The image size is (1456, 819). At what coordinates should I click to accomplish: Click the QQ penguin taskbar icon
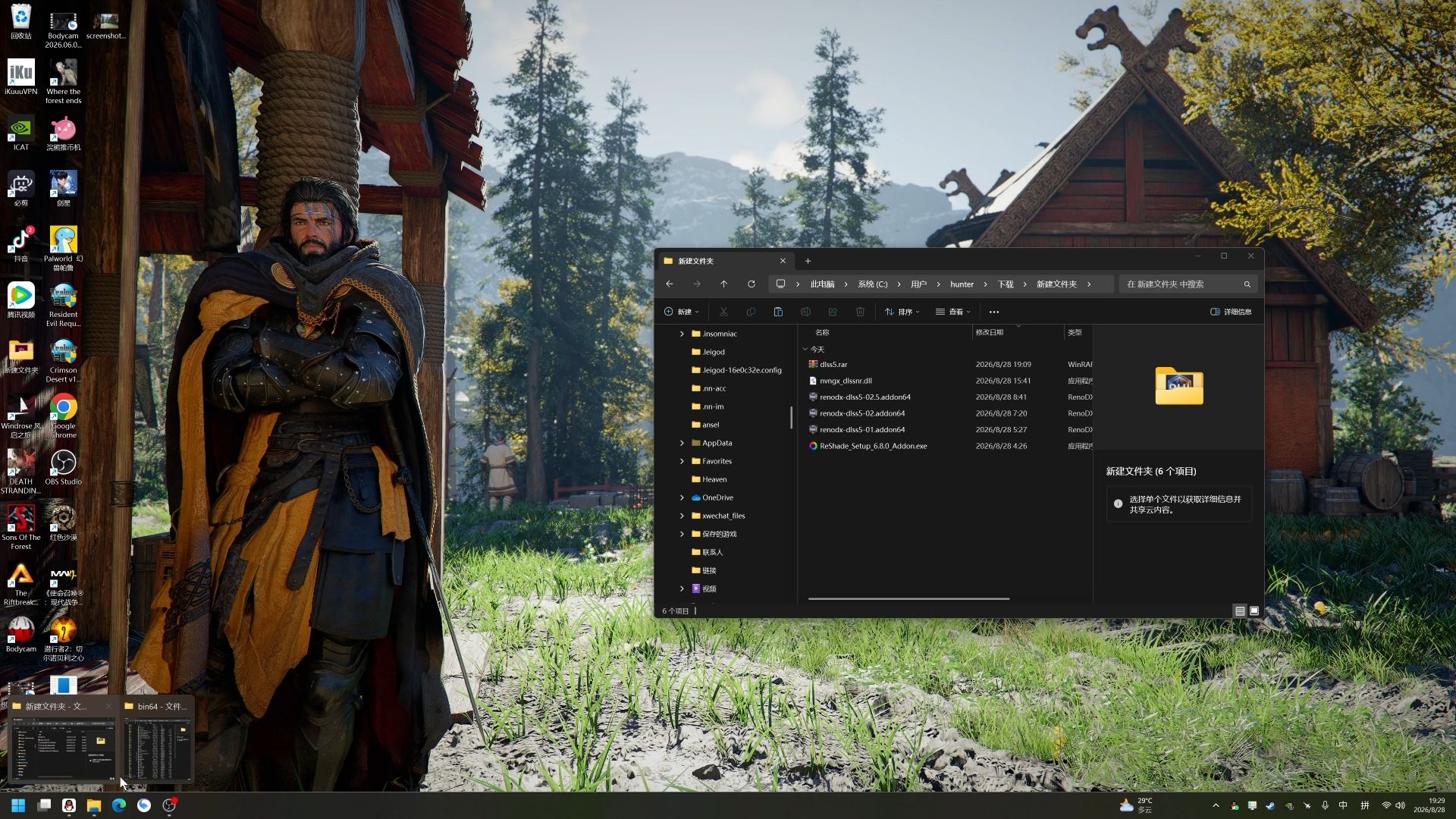click(x=69, y=805)
